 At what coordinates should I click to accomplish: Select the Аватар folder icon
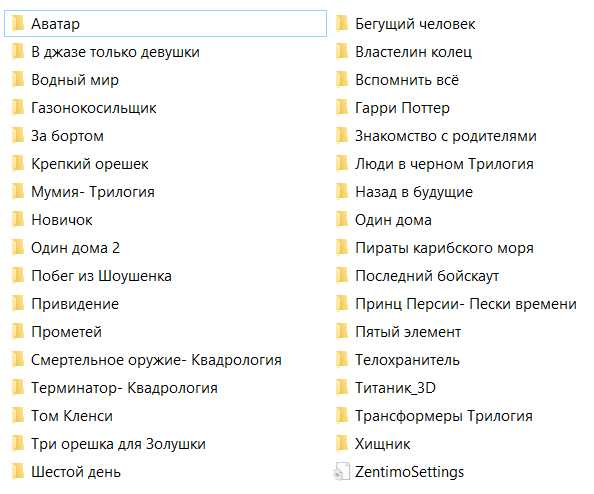pos(18,23)
